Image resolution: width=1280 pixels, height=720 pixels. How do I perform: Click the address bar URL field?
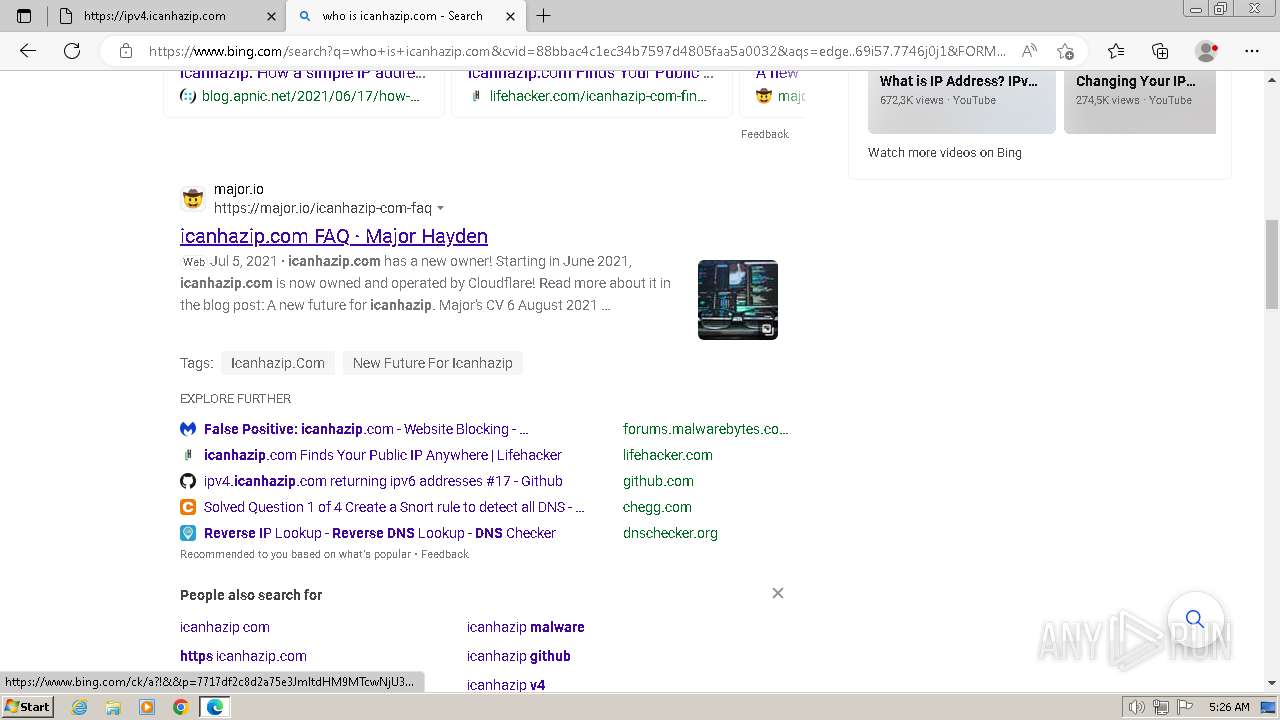point(577,51)
